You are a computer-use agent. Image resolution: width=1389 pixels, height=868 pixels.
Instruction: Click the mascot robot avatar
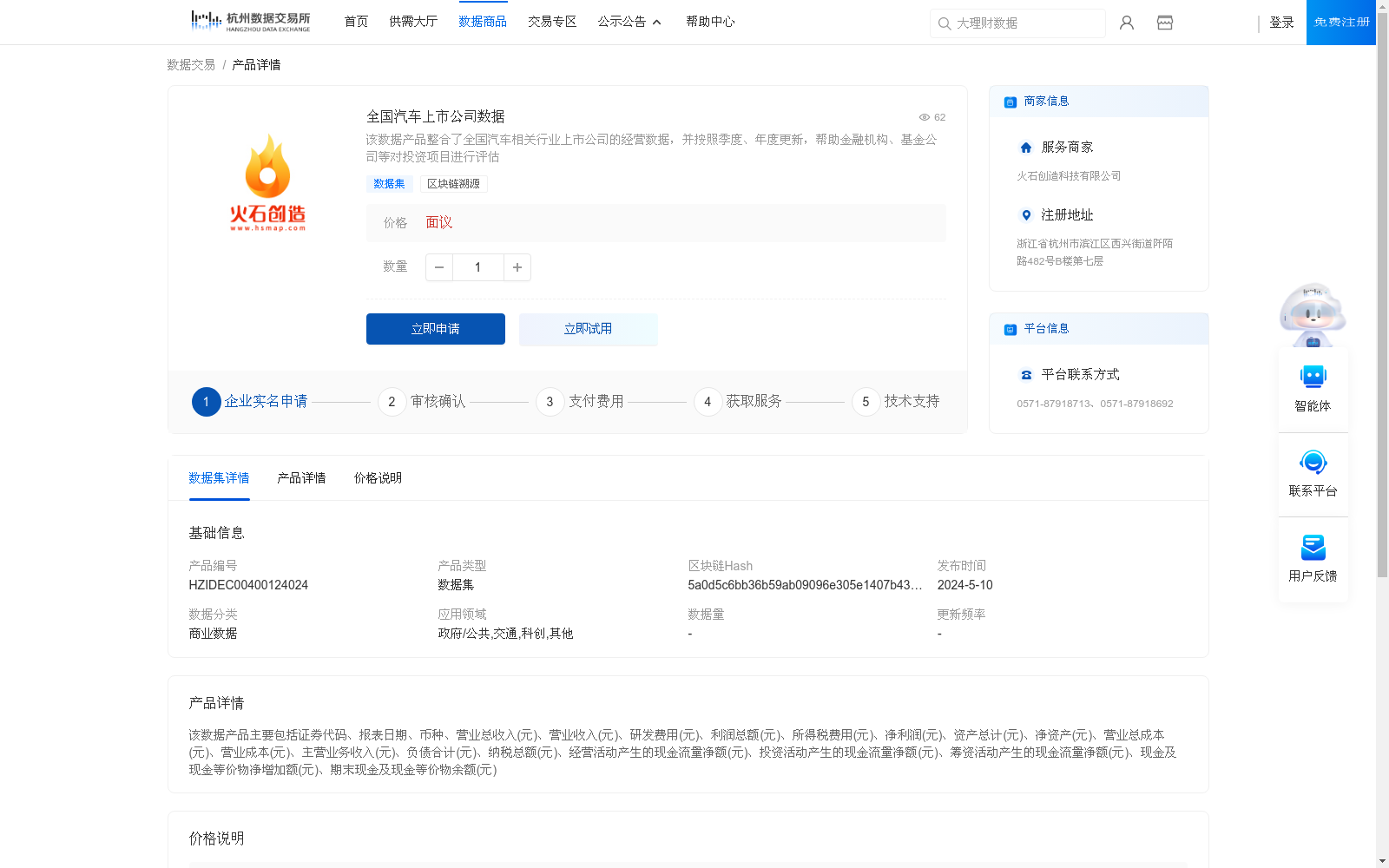1312,314
